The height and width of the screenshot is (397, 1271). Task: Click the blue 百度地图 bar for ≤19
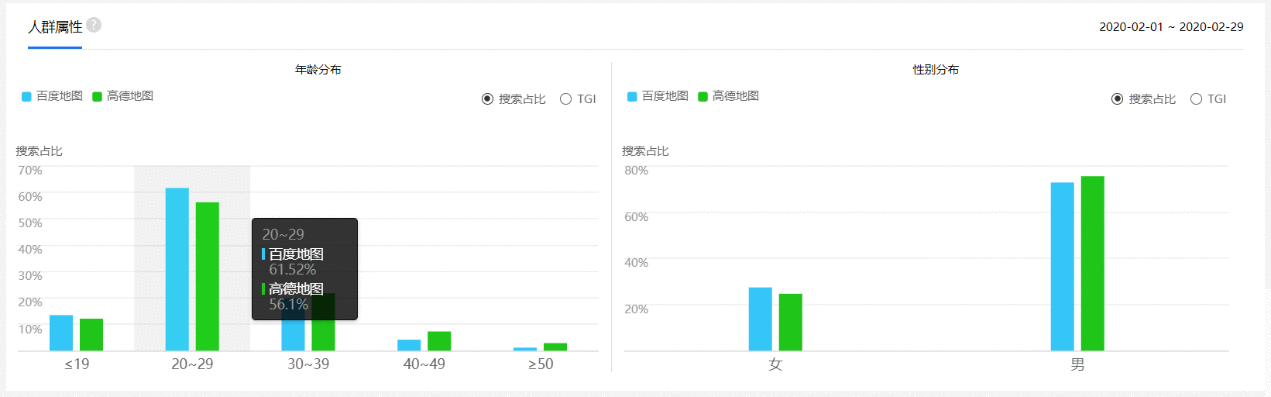[61, 333]
